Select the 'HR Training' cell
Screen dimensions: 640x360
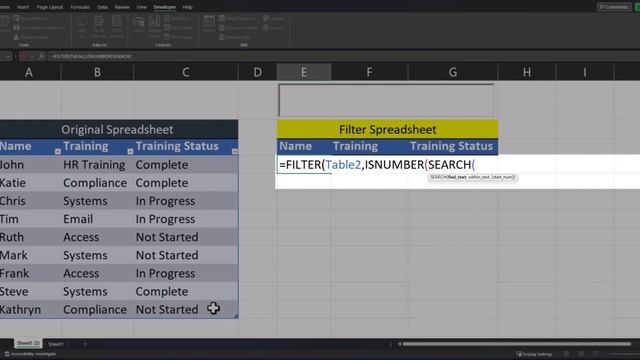[97, 165]
